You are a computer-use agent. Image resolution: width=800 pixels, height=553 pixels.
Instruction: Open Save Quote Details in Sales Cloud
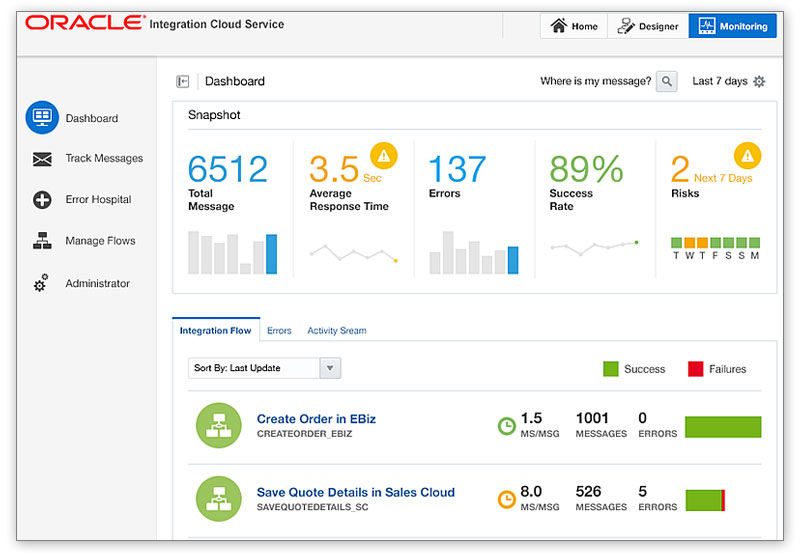point(355,492)
